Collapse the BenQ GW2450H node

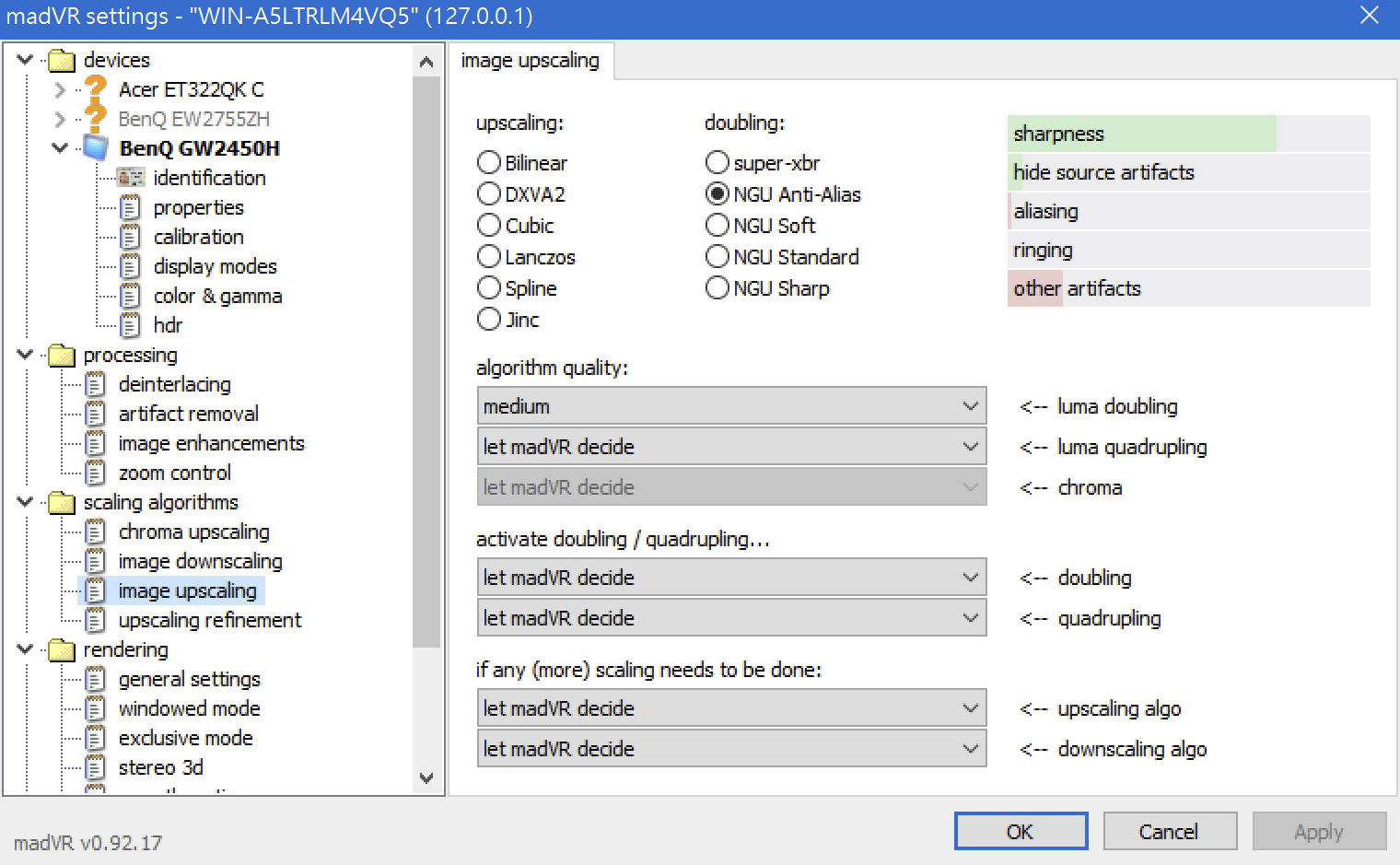pos(60,147)
